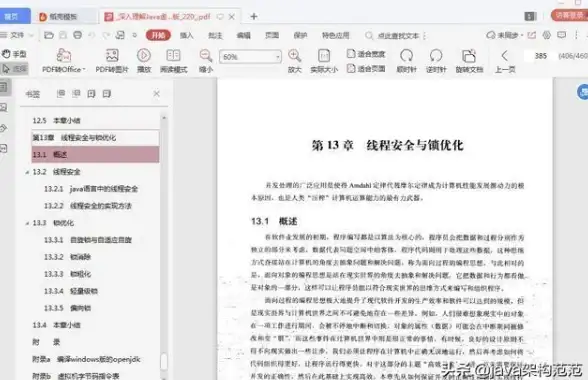Viewport: 588px width, 380px height.
Task: Switch to the 保护 ribbon tab
Action: (300, 35)
